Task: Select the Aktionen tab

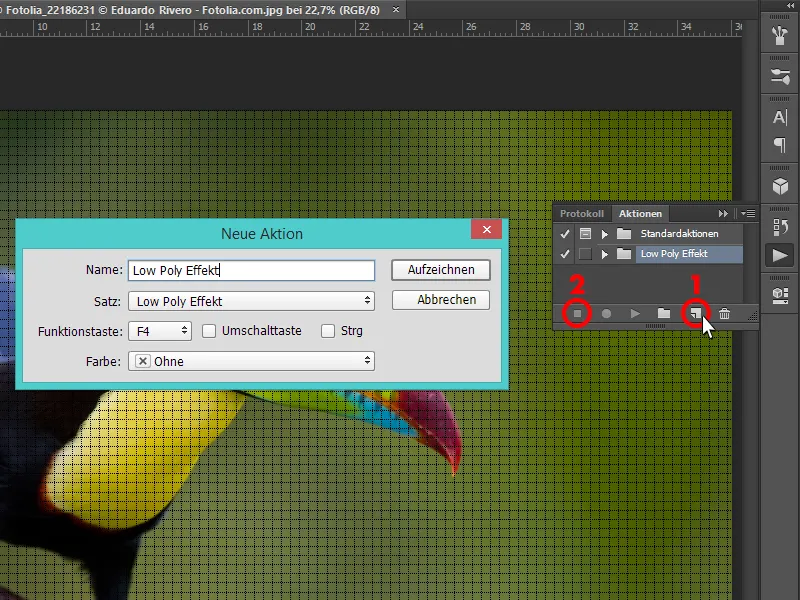Action: (x=639, y=213)
